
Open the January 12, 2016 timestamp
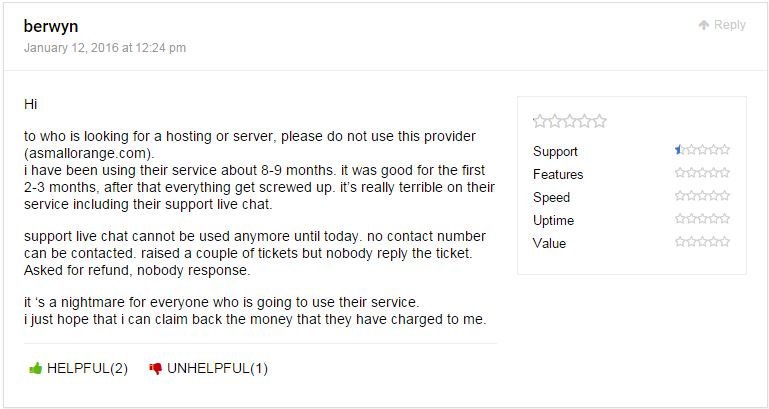(x=105, y=48)
